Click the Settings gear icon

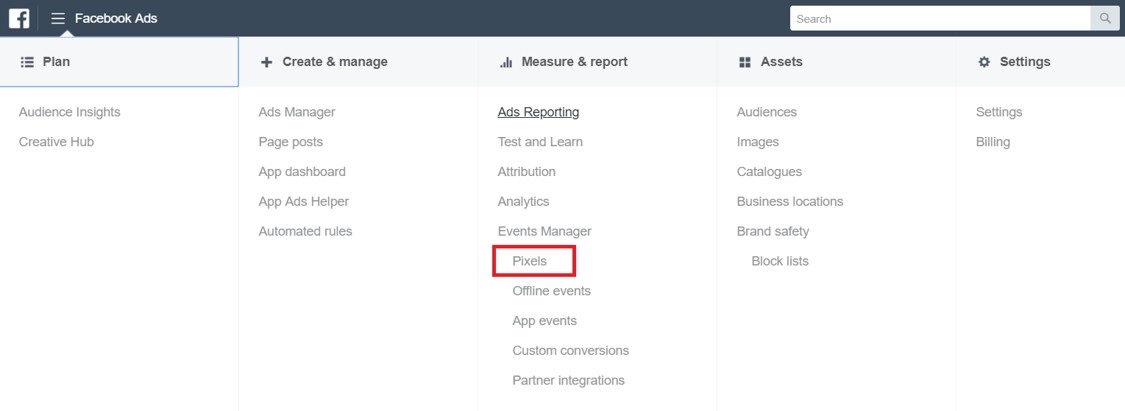(x=984, y=62)
